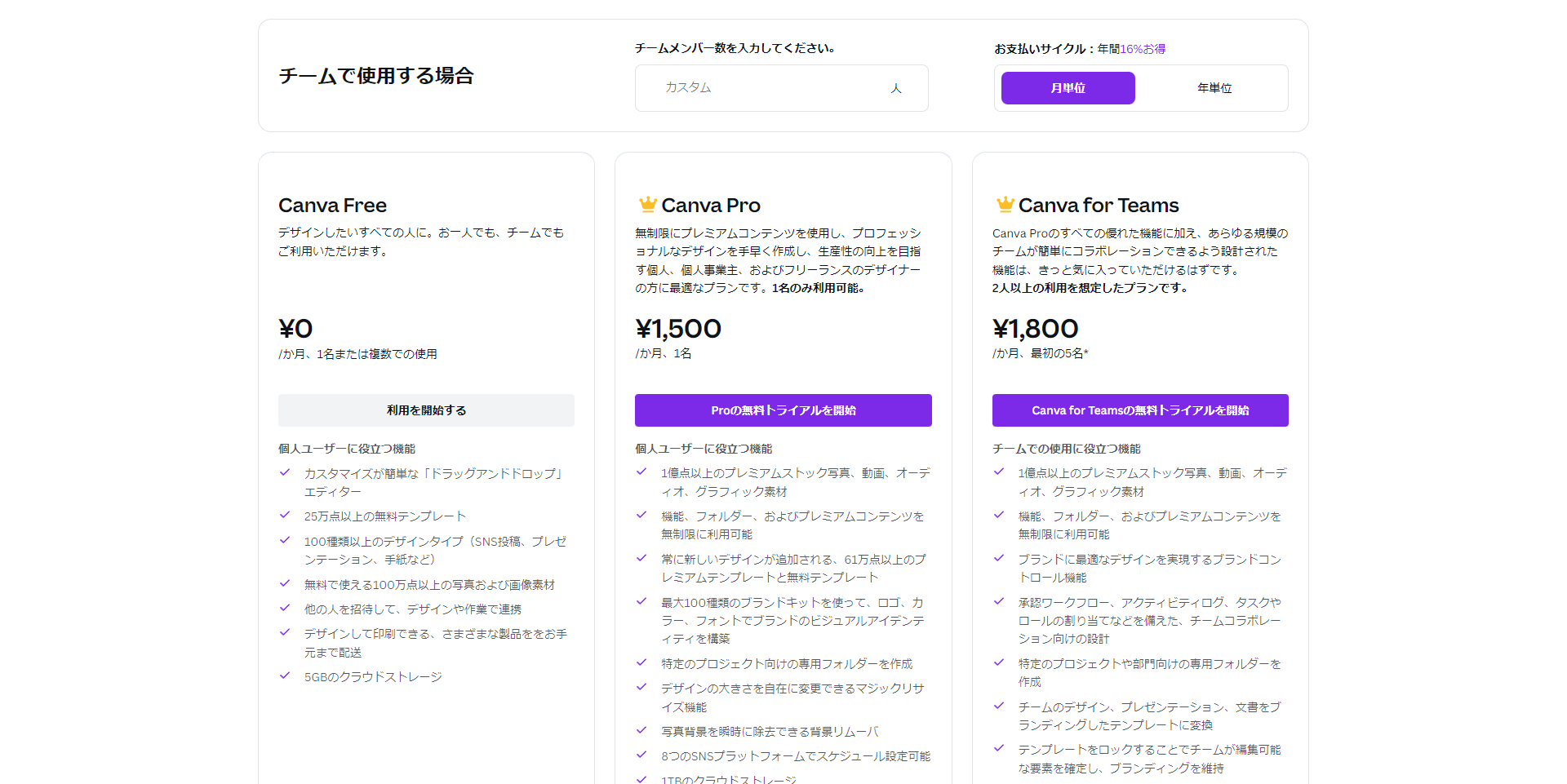The height and width of the screenshot is (784, 1567).
Task: Click checkmark next to カスタマイズが簡単な feature
Action: tap(285, 472)
